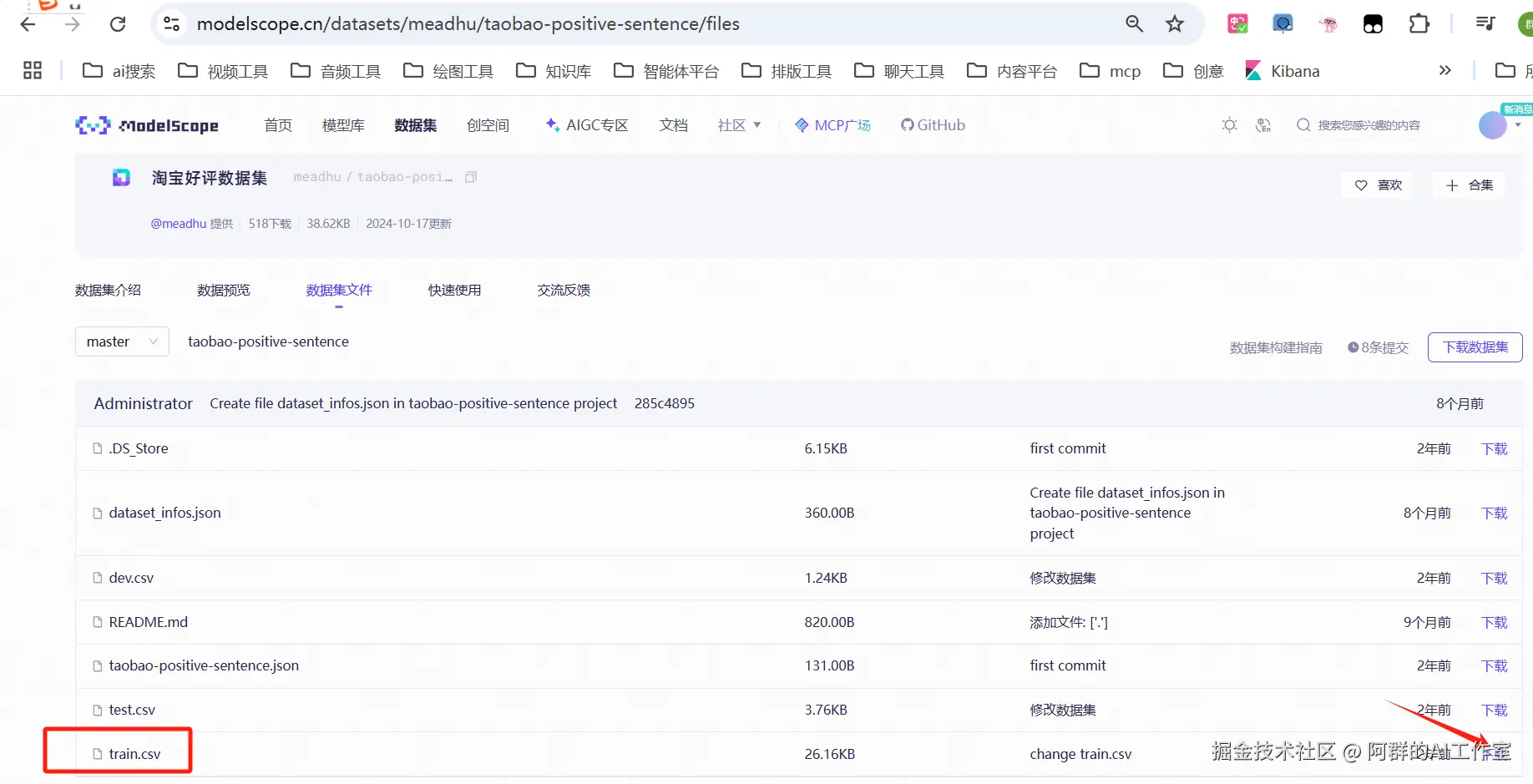Open the ai搜索 bookmark folder
Viewport: 1533px width, 784px height.
click(x=119, y=71)
